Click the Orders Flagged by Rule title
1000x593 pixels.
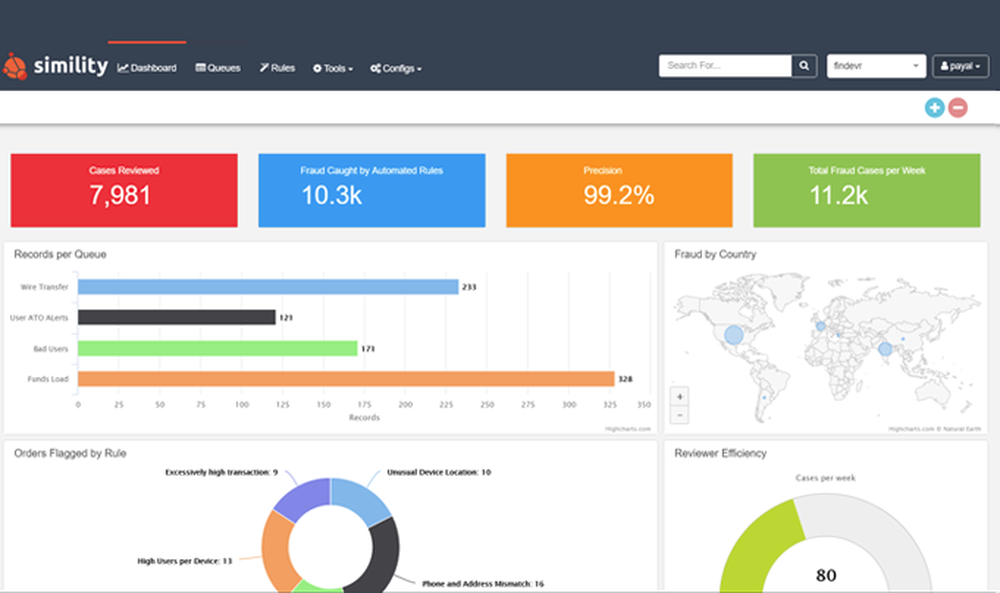point(70,453)
